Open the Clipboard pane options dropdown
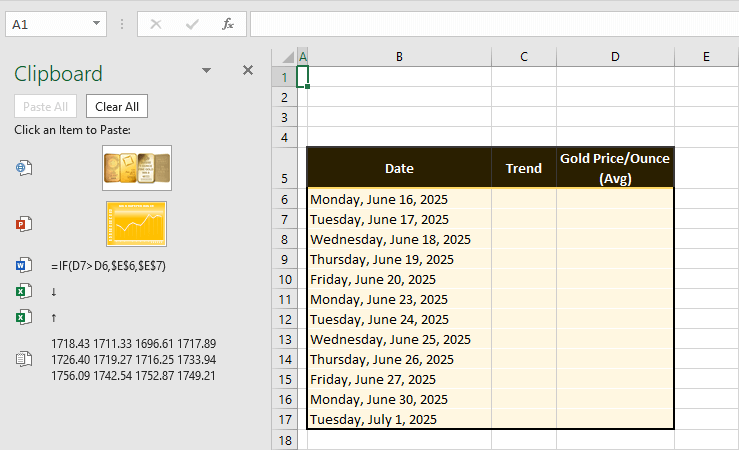 point(206,71)
